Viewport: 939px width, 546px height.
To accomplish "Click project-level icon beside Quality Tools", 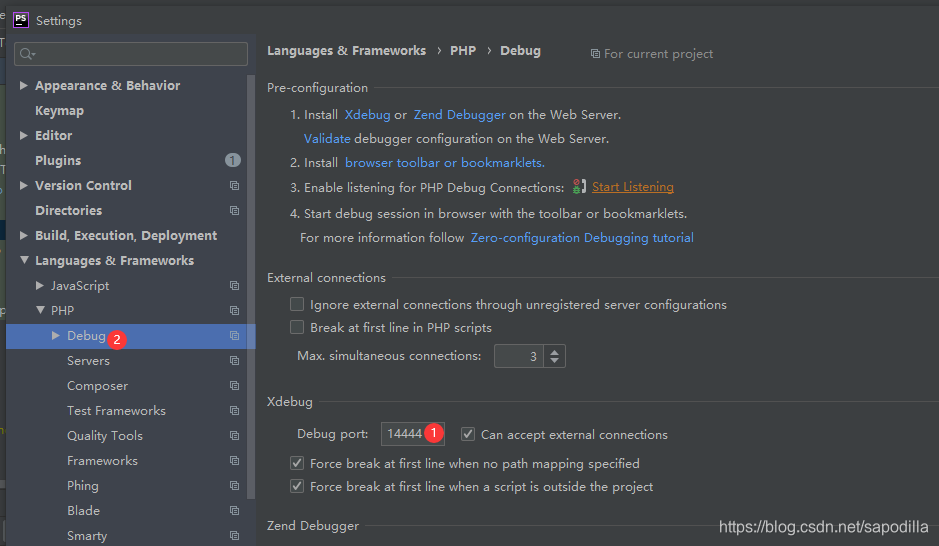I will tap(234, 436).
